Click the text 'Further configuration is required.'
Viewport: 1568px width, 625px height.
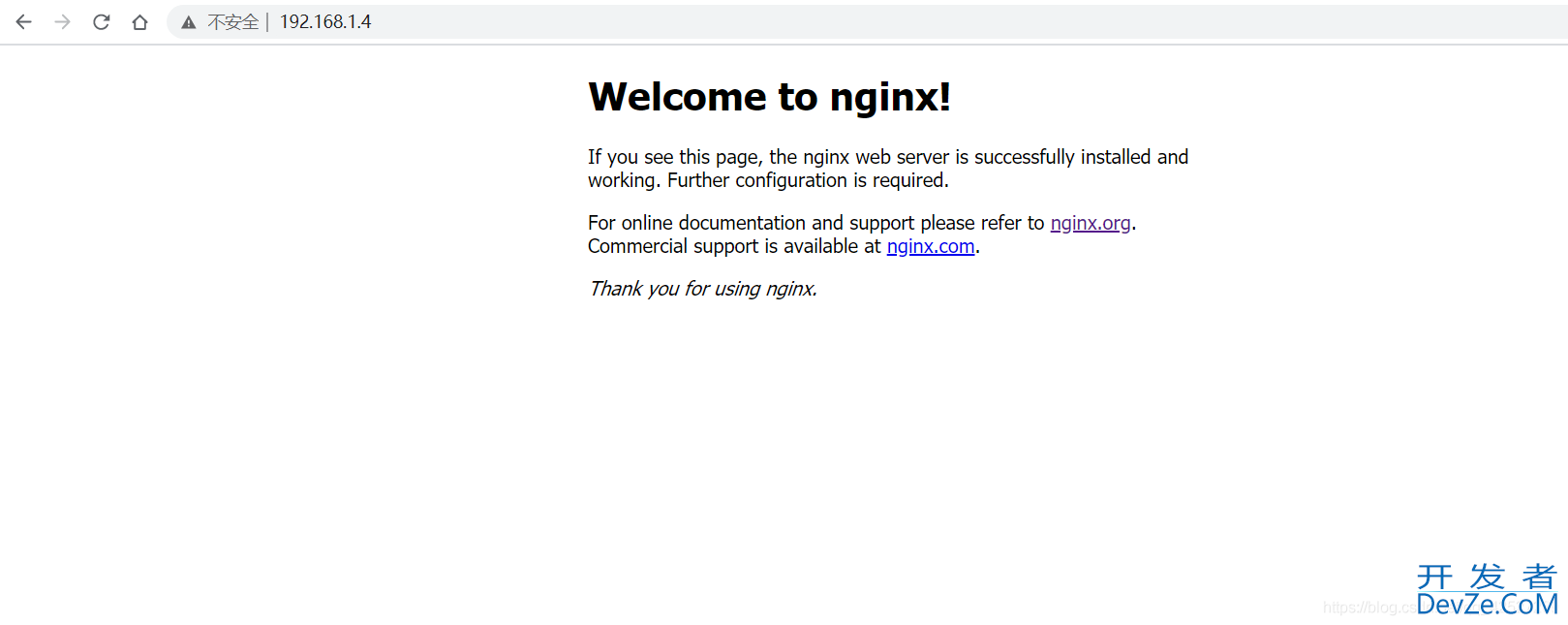tap(808, 180)
